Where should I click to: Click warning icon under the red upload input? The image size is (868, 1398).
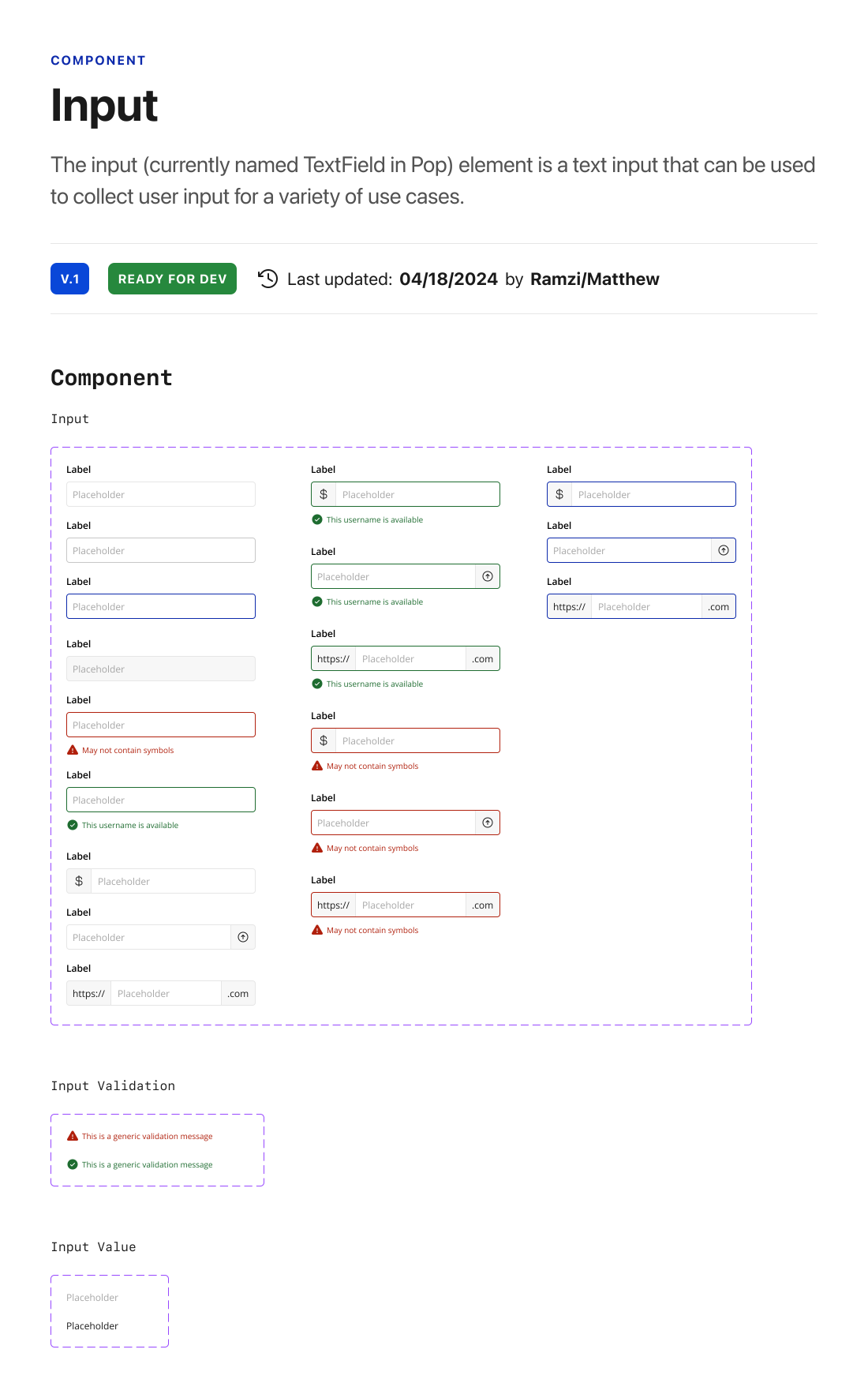pyautogui.click(x=317, y=848)
